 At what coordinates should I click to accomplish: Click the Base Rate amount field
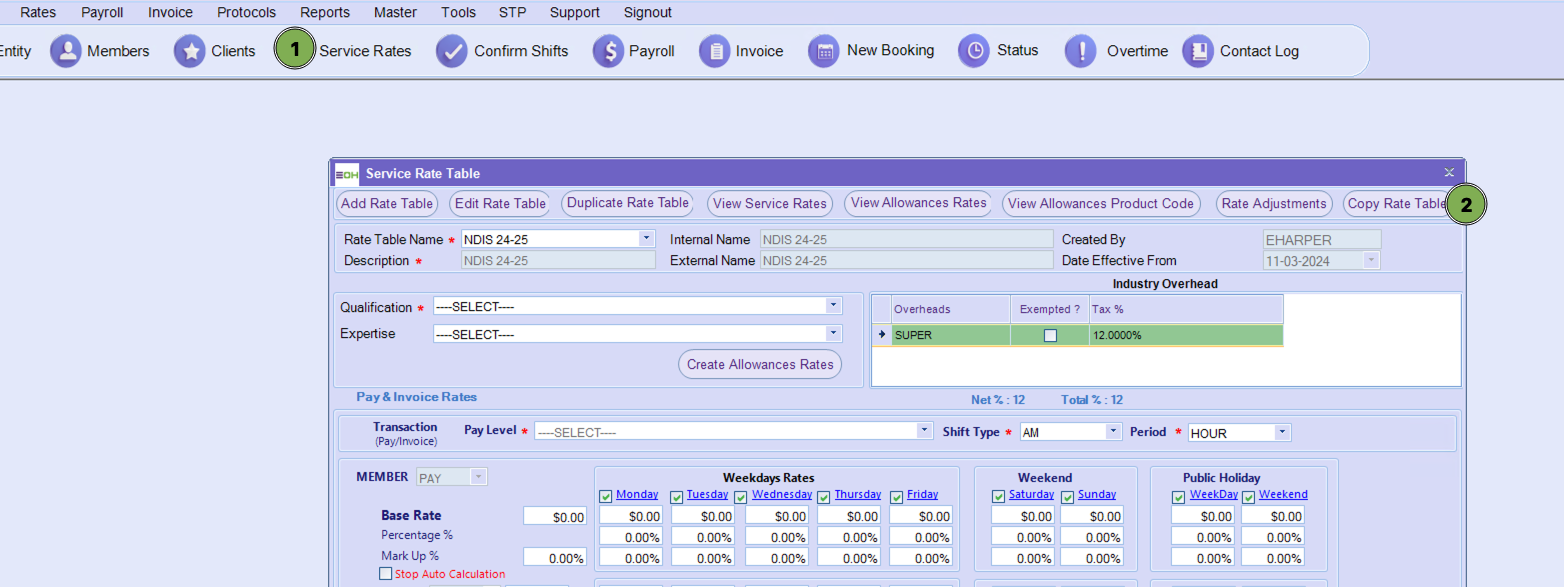point(555,517)
